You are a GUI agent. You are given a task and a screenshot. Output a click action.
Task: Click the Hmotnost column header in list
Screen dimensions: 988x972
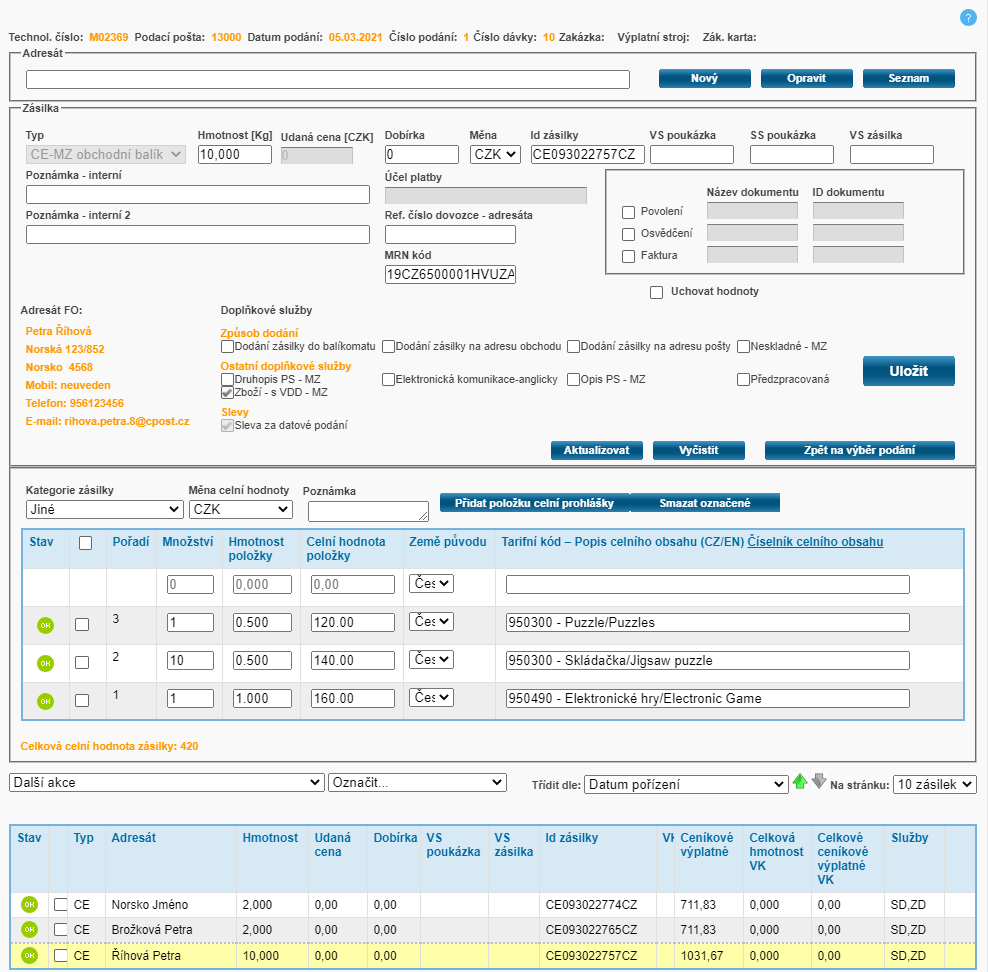[x=270, y=838]
